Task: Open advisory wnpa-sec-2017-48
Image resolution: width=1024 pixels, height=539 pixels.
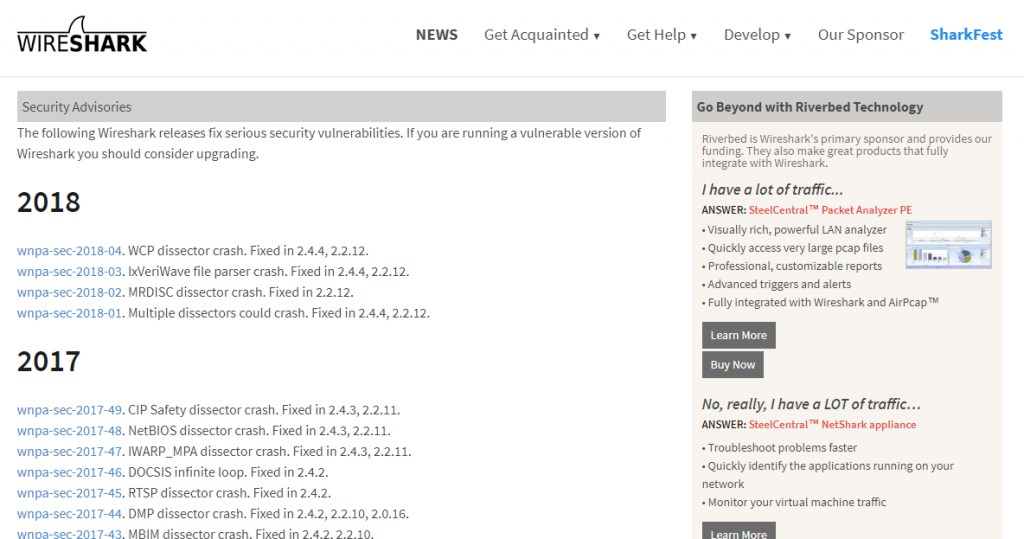Action: pos(69,431)
